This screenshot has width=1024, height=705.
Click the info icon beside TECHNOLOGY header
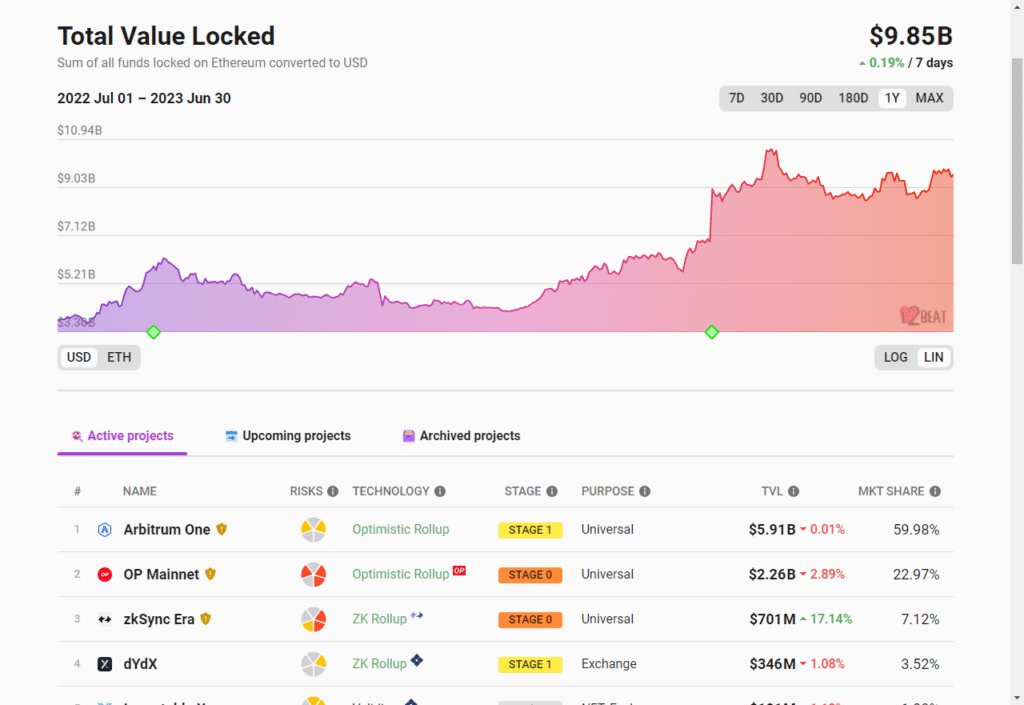click(x=440, y=492)
